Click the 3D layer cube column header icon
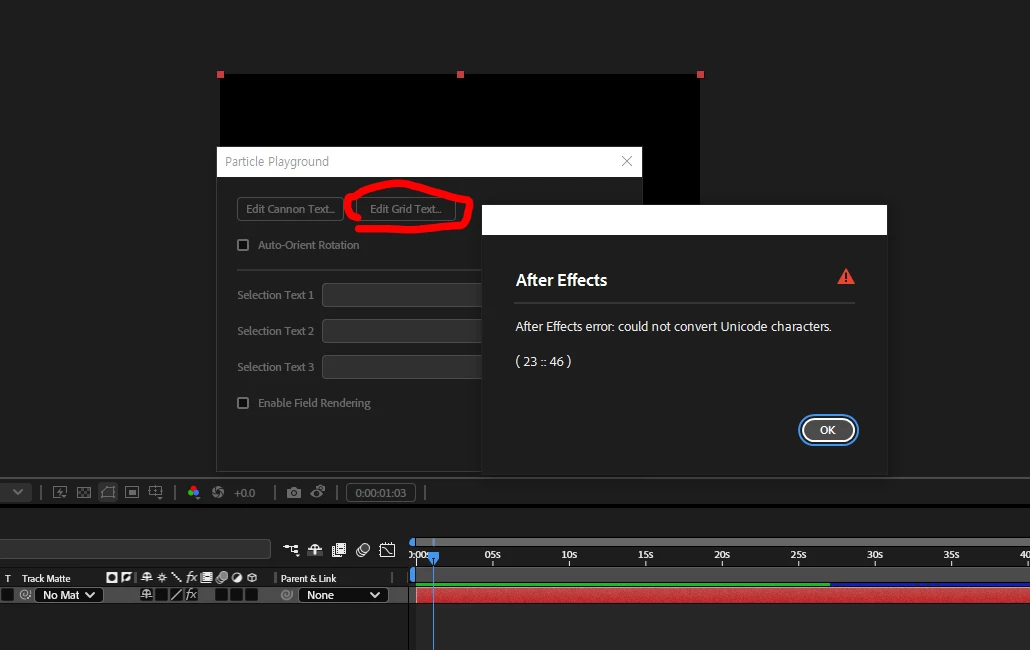1030x650 pixels. coord(252,577)
